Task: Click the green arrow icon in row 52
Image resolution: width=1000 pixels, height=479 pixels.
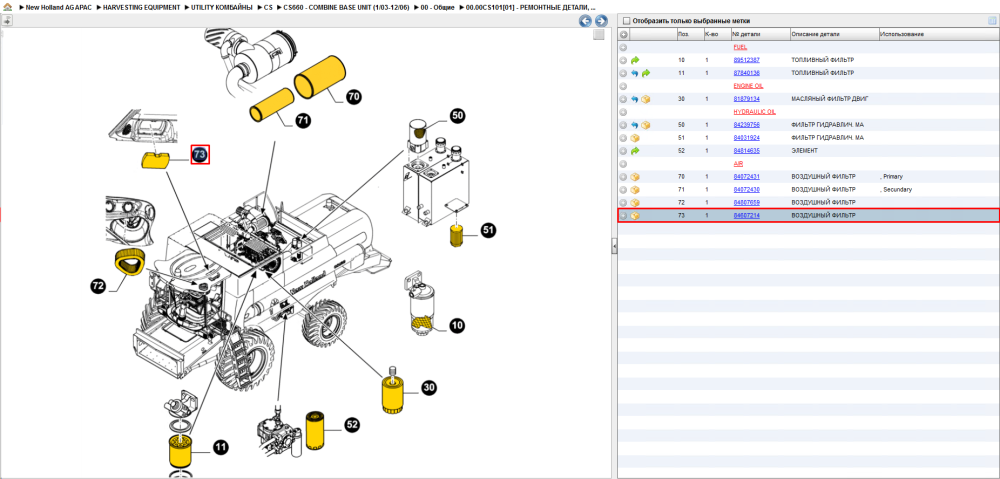Action: 635,151
